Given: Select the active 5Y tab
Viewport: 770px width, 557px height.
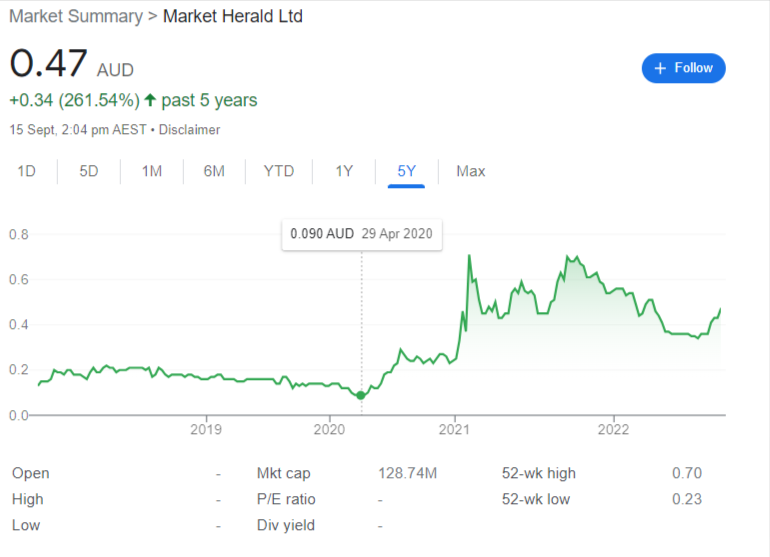Looking at the screenshot, I should click(x=406, y=171).
